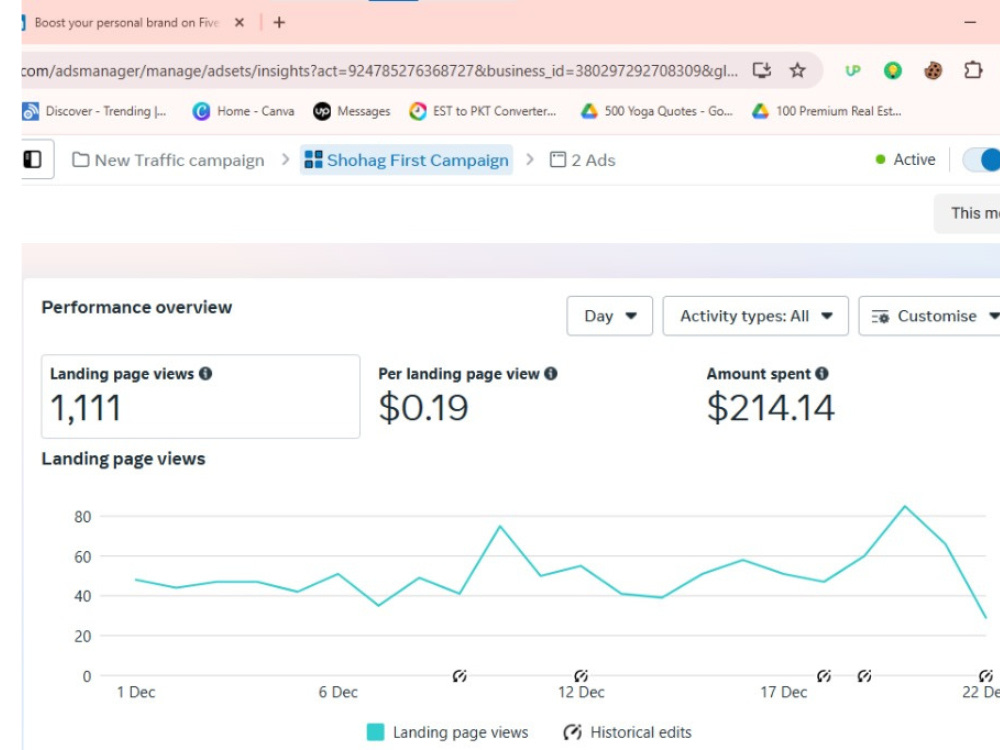Click historical edit marker at 12 Dec
This screenshot has height=750, width=1000.
[580, 675]
